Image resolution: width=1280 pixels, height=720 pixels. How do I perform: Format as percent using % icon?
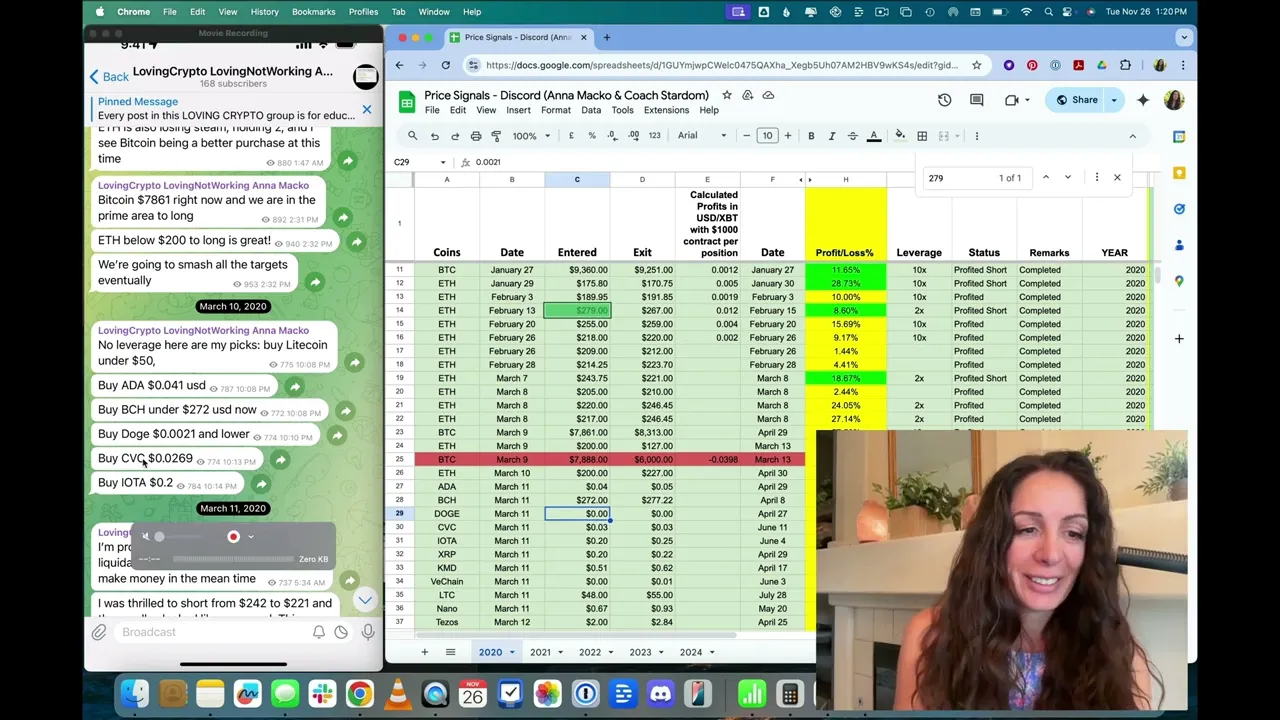pos(592,136)
